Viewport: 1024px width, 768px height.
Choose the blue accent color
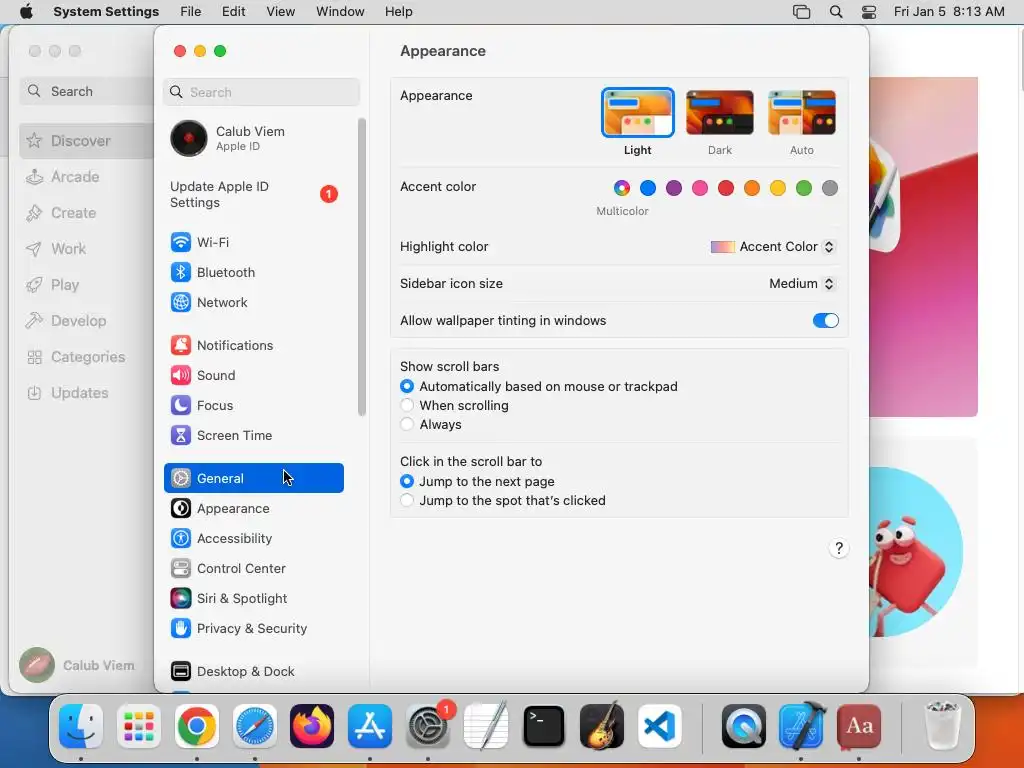click(x=648, y=188)
